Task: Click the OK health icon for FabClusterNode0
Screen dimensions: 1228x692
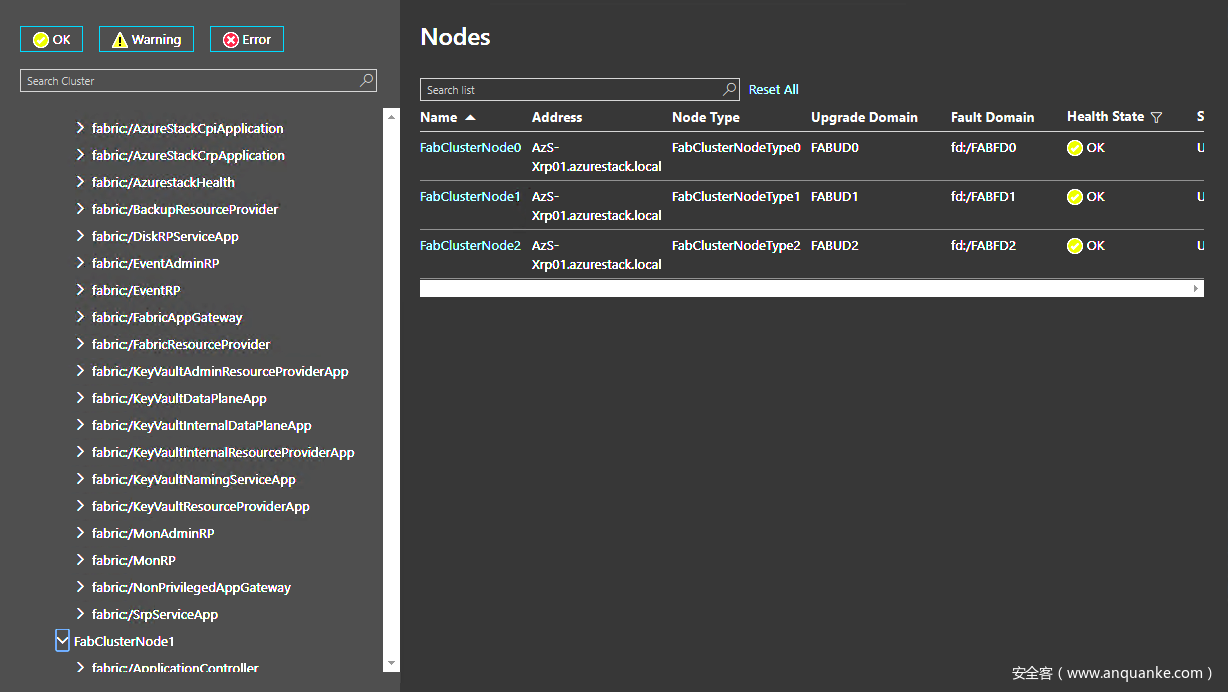Action: 1075,148
